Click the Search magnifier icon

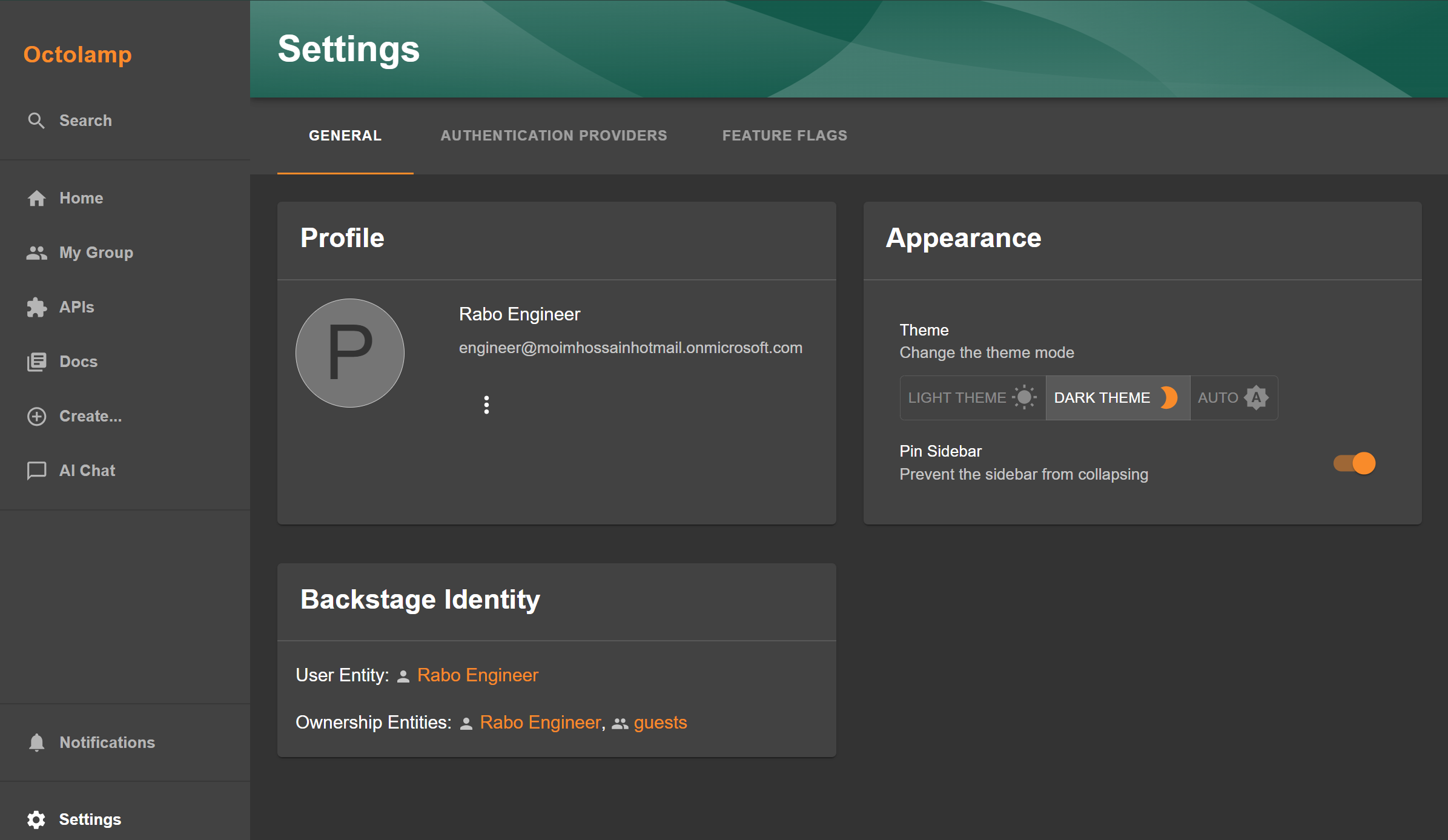36,121
